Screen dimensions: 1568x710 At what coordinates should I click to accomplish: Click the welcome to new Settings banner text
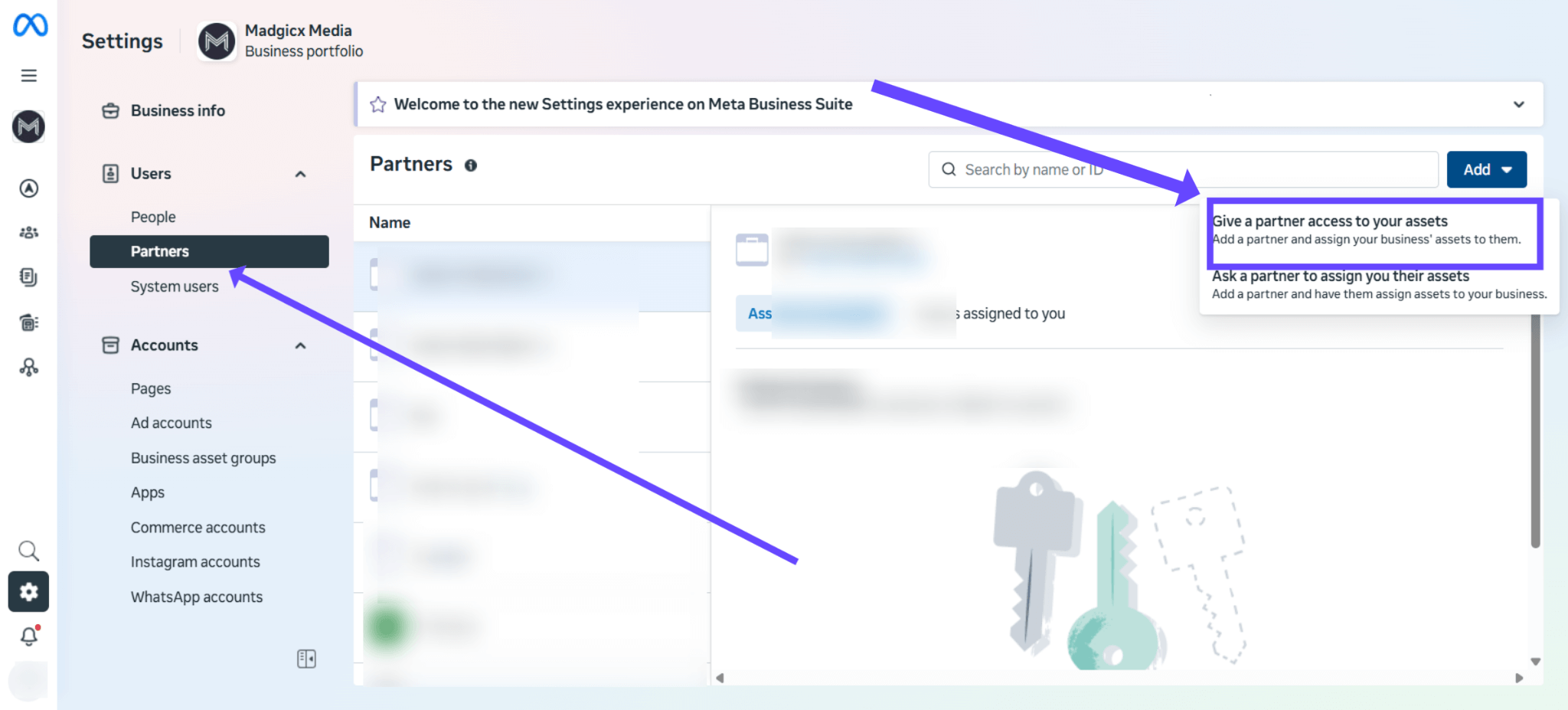tap(623, 104)
